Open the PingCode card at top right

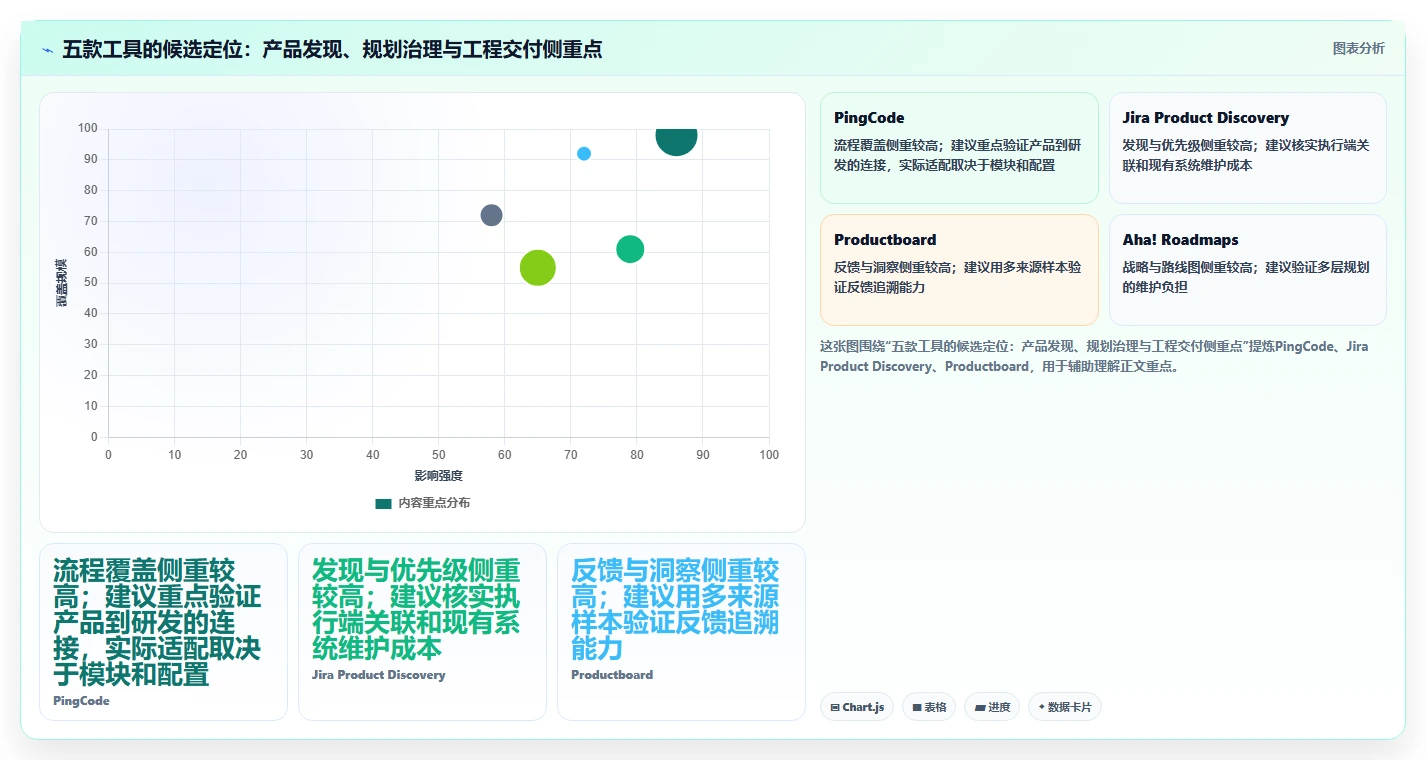point(959,148)
